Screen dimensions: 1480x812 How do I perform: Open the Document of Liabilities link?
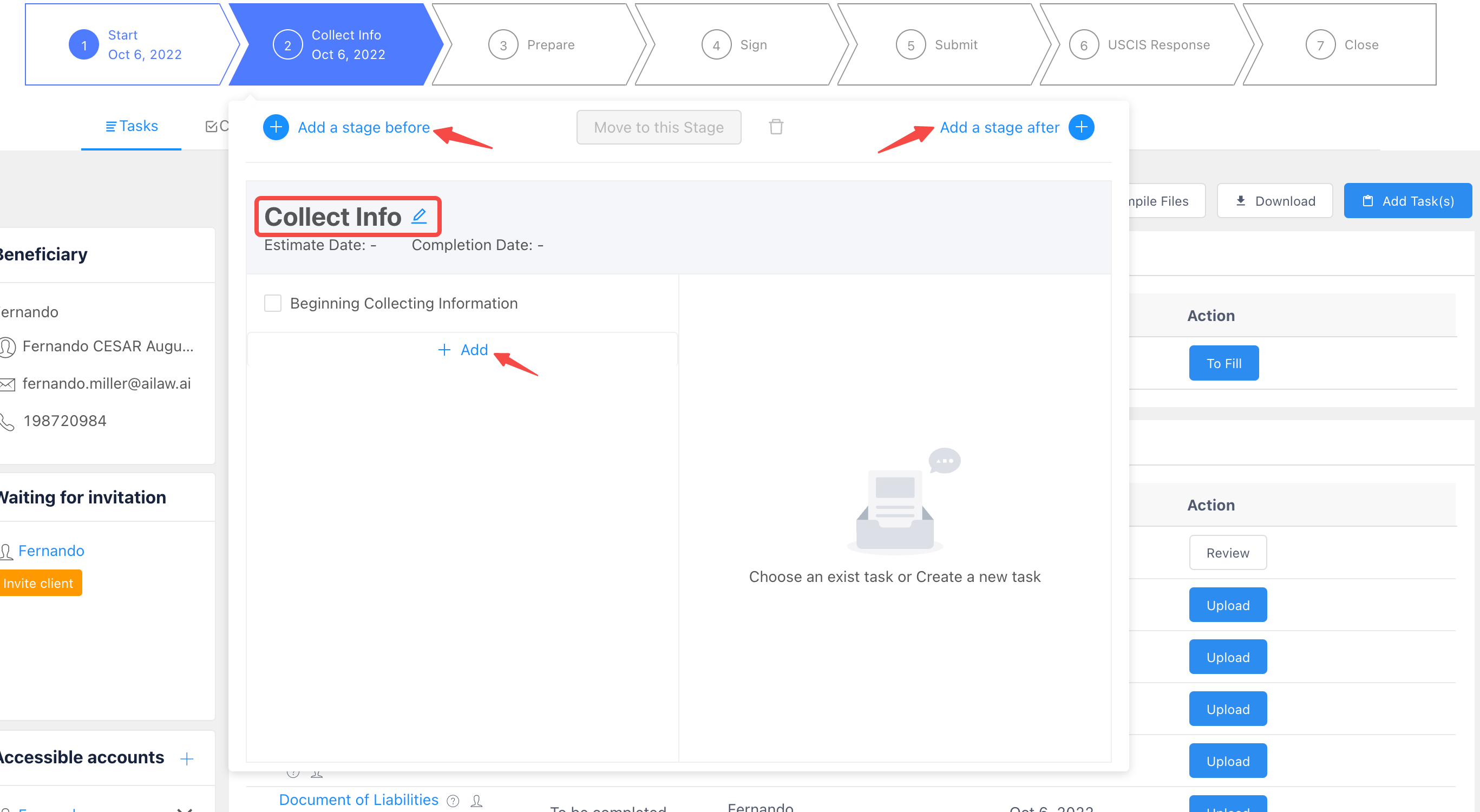[358, 800]
